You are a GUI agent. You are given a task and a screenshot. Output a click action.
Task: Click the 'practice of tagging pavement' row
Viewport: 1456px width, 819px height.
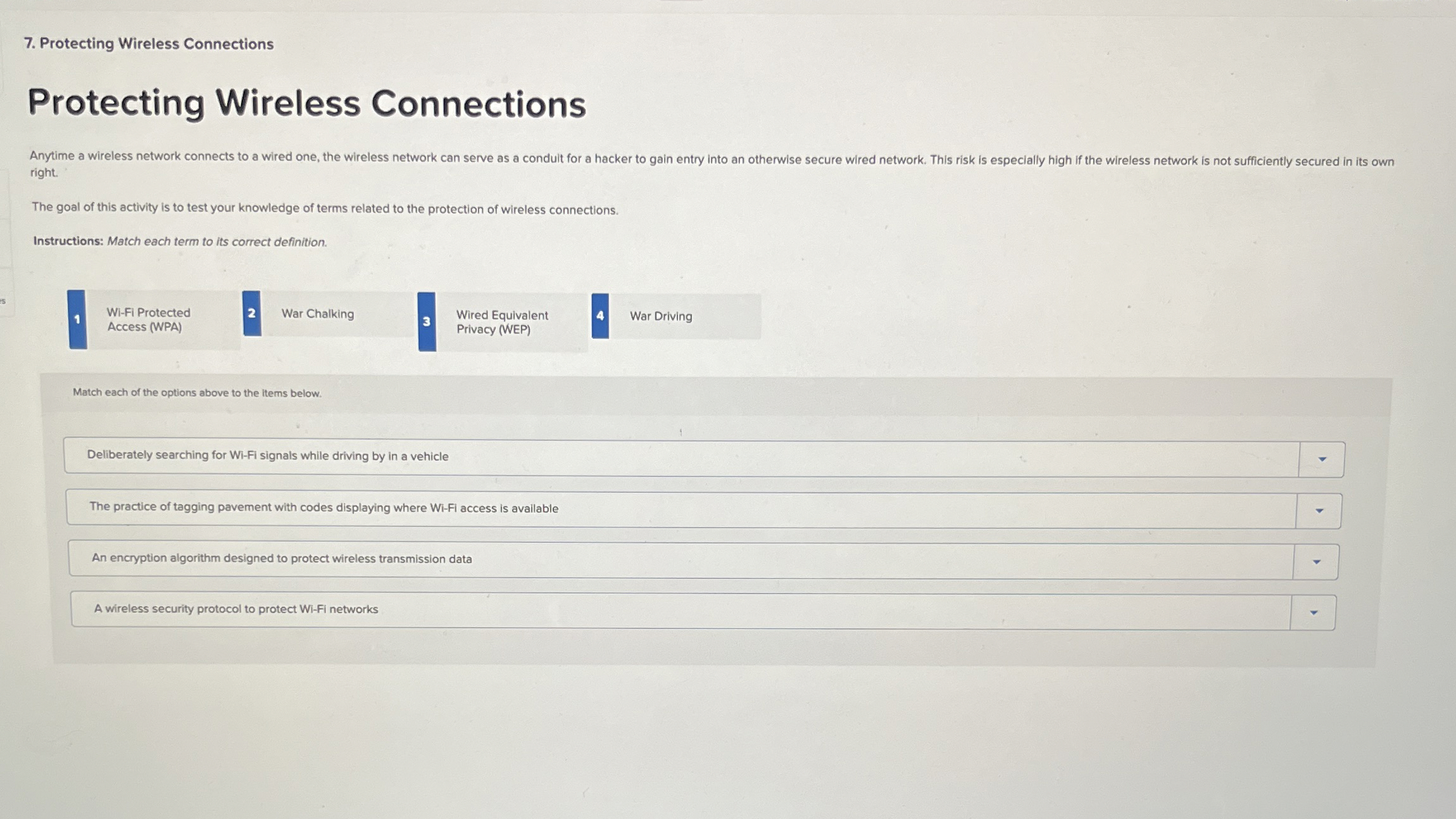pos(323,508)
